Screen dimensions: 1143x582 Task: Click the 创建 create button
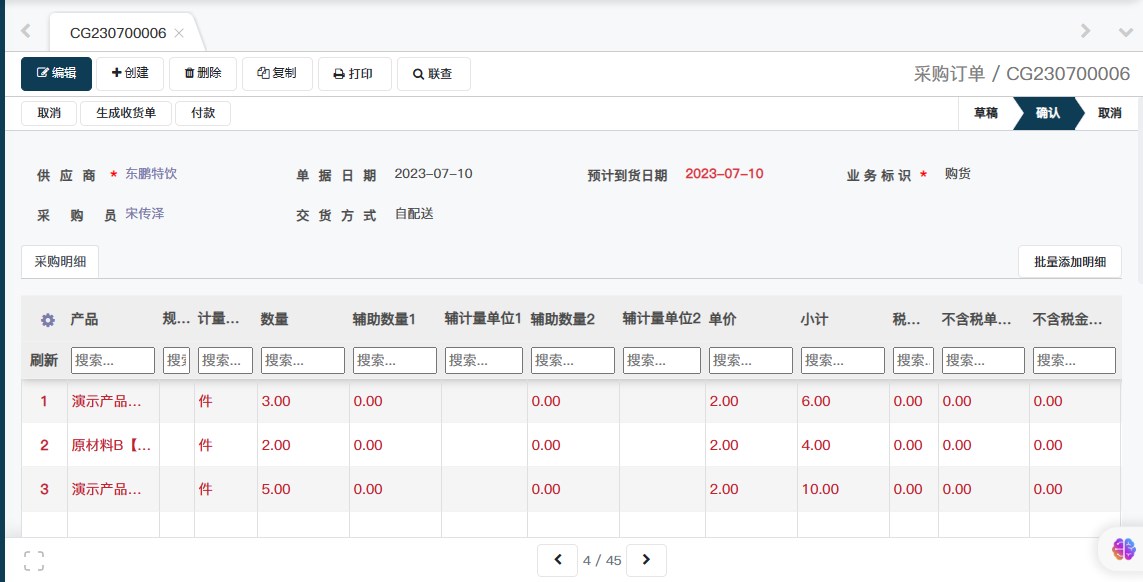130,73
